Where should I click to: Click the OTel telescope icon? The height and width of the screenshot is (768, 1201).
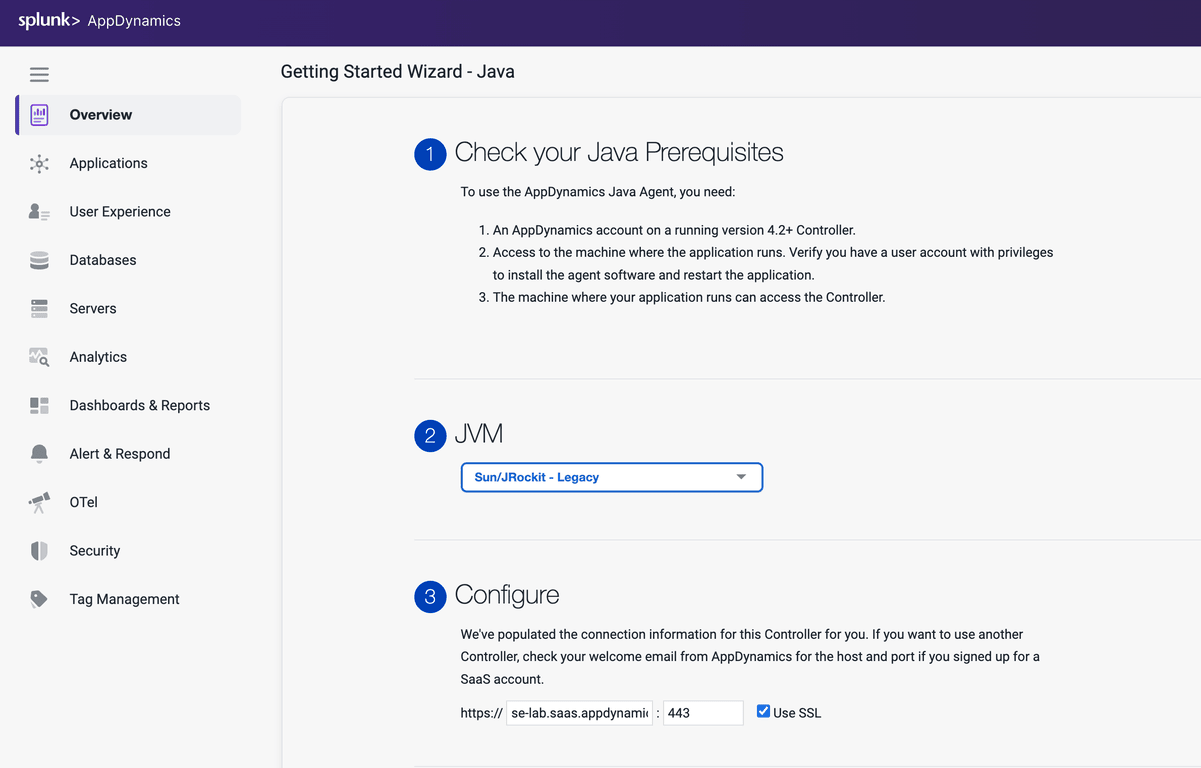click(x=39, y=503)
